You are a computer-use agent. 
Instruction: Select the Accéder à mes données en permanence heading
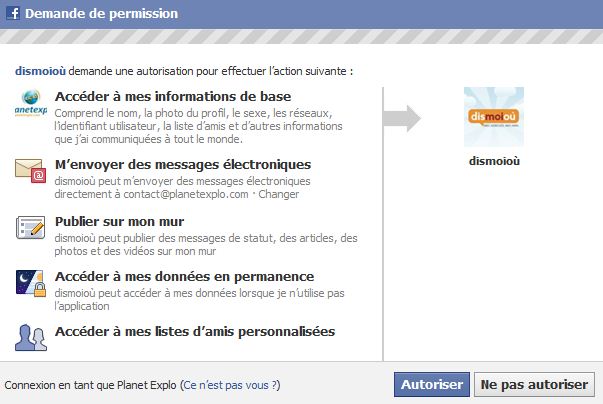(x=184, y=276)
